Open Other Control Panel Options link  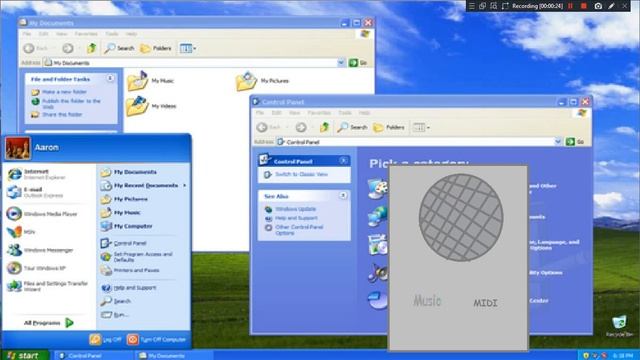pyautogui.click(x=299, y=230)
